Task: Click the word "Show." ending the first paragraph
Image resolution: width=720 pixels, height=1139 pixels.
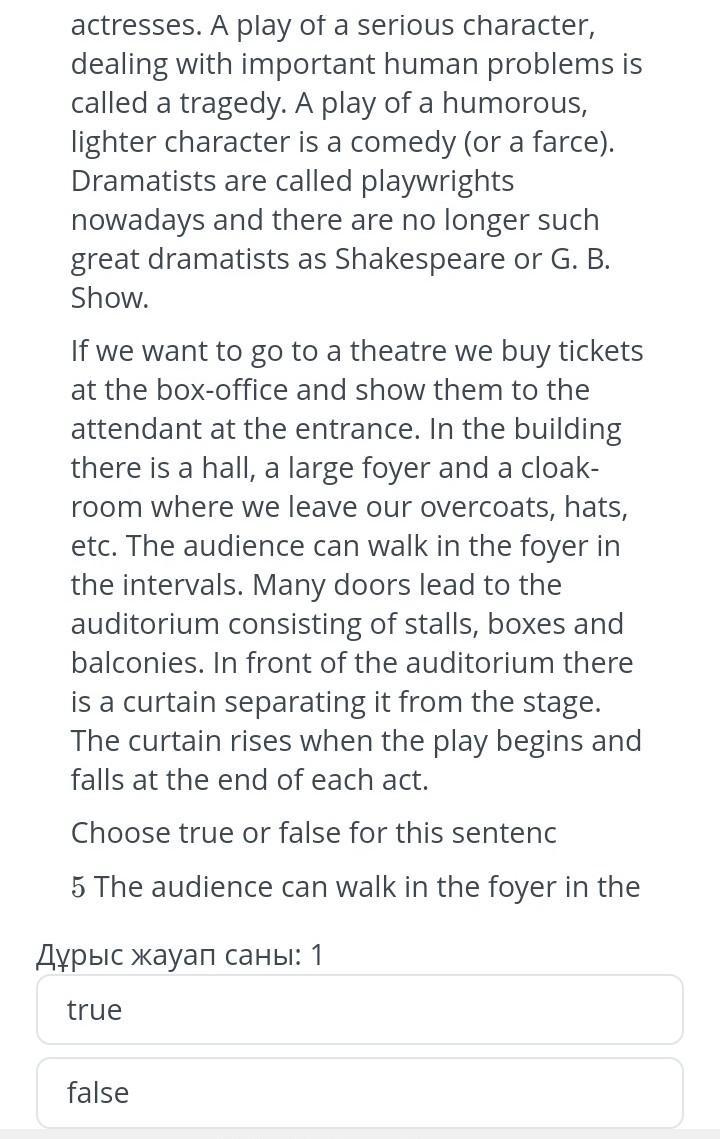Action: [110, 299]
